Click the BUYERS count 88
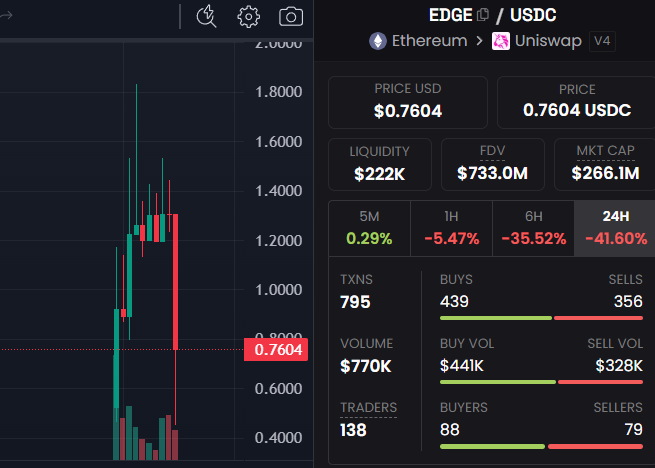The height and width of the screenshot is (468, 655). [449, 430]
